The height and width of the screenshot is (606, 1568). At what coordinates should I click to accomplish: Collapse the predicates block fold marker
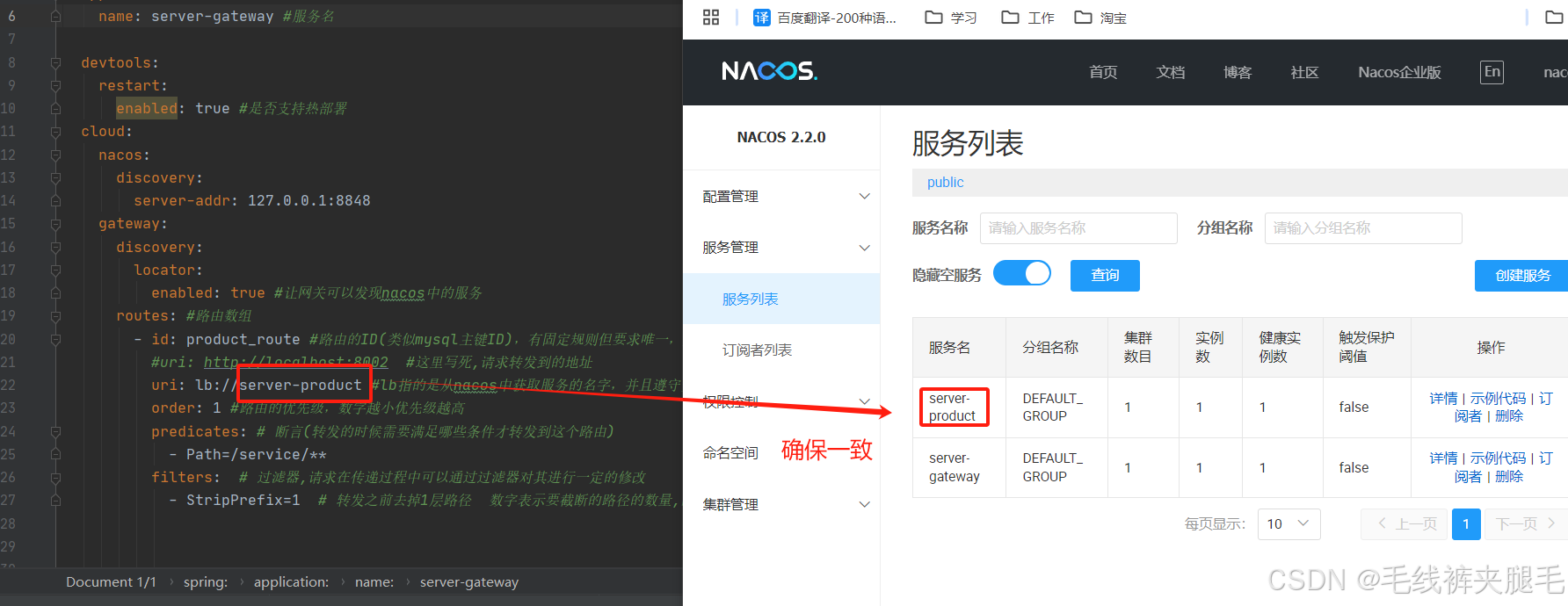[x=55, y=432]
